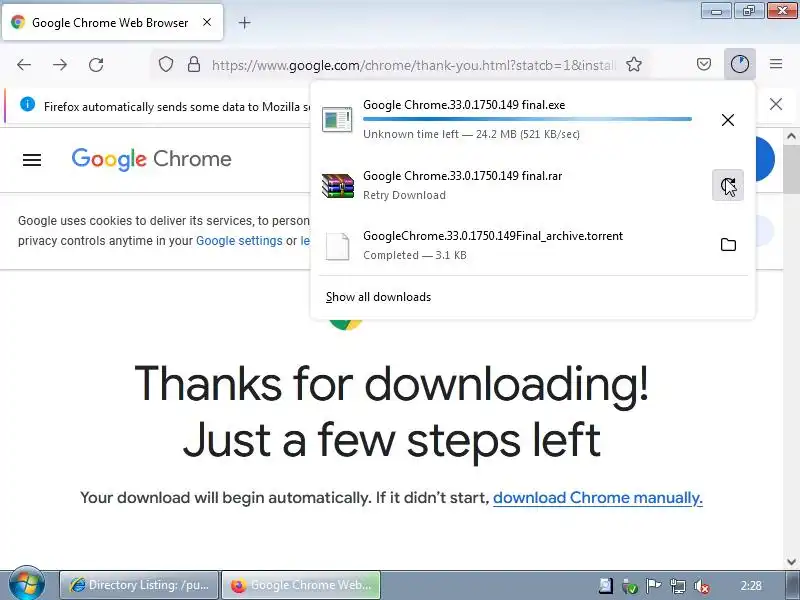Click 'Retry Download' status text
Viewport: 800px width, 600px height.
pos(405,195)
